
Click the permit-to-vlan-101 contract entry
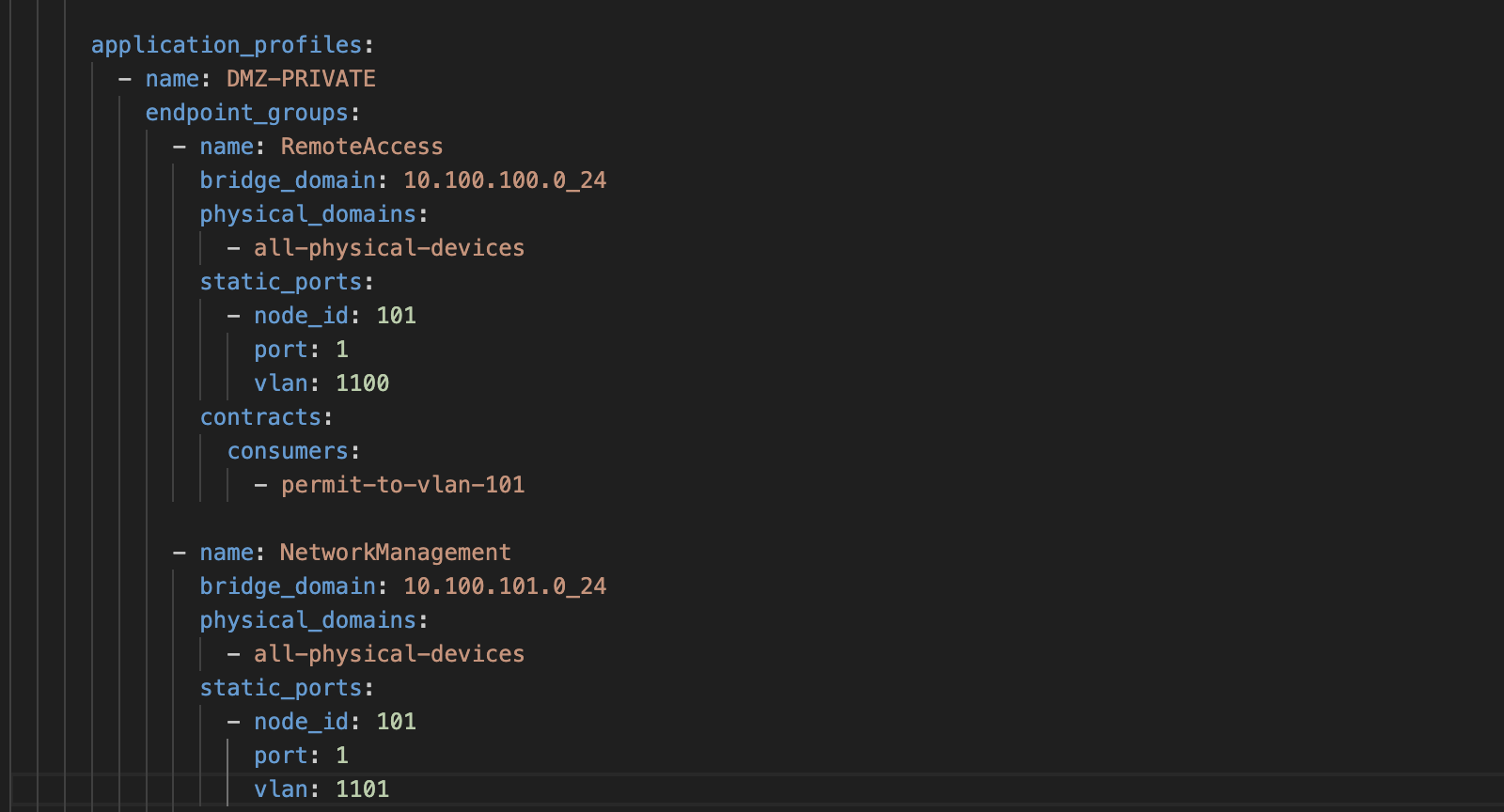pos(402,485)
